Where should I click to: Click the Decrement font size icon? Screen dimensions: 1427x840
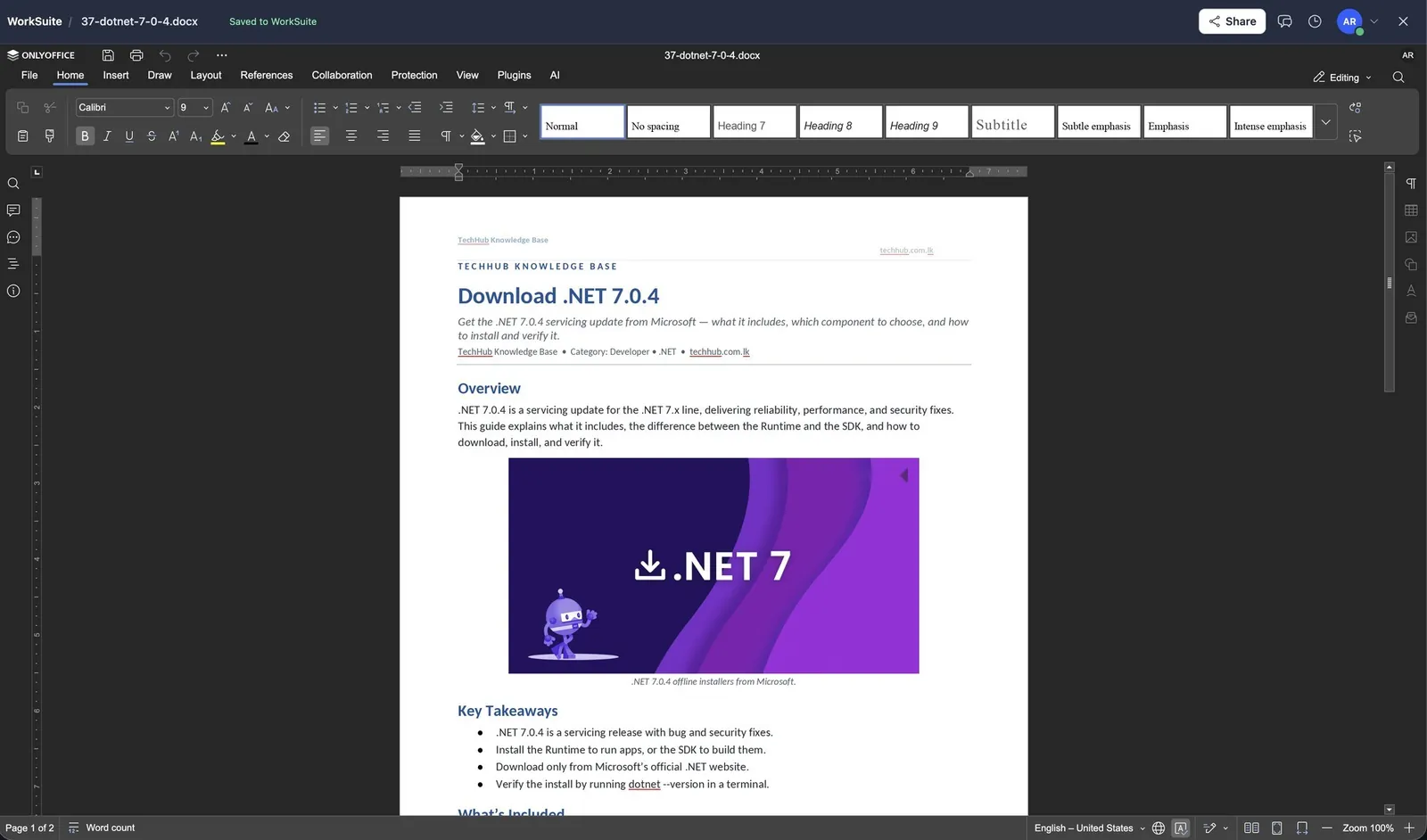pos(248,108)
